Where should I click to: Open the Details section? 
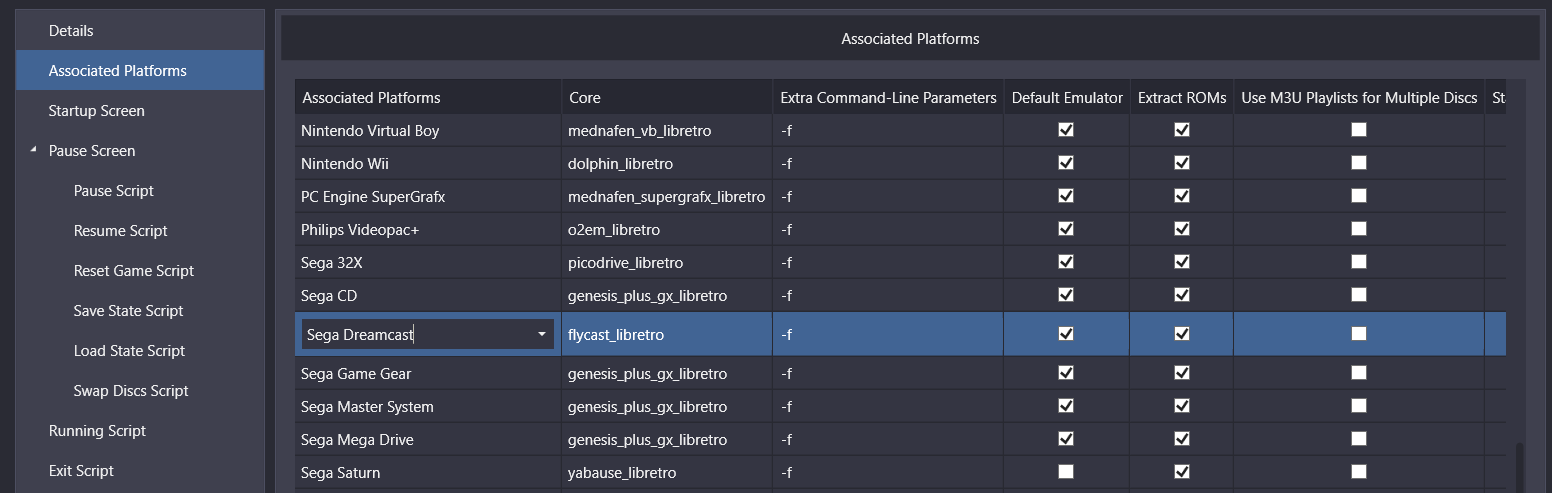pyautogui.click(x=140, y=31)
